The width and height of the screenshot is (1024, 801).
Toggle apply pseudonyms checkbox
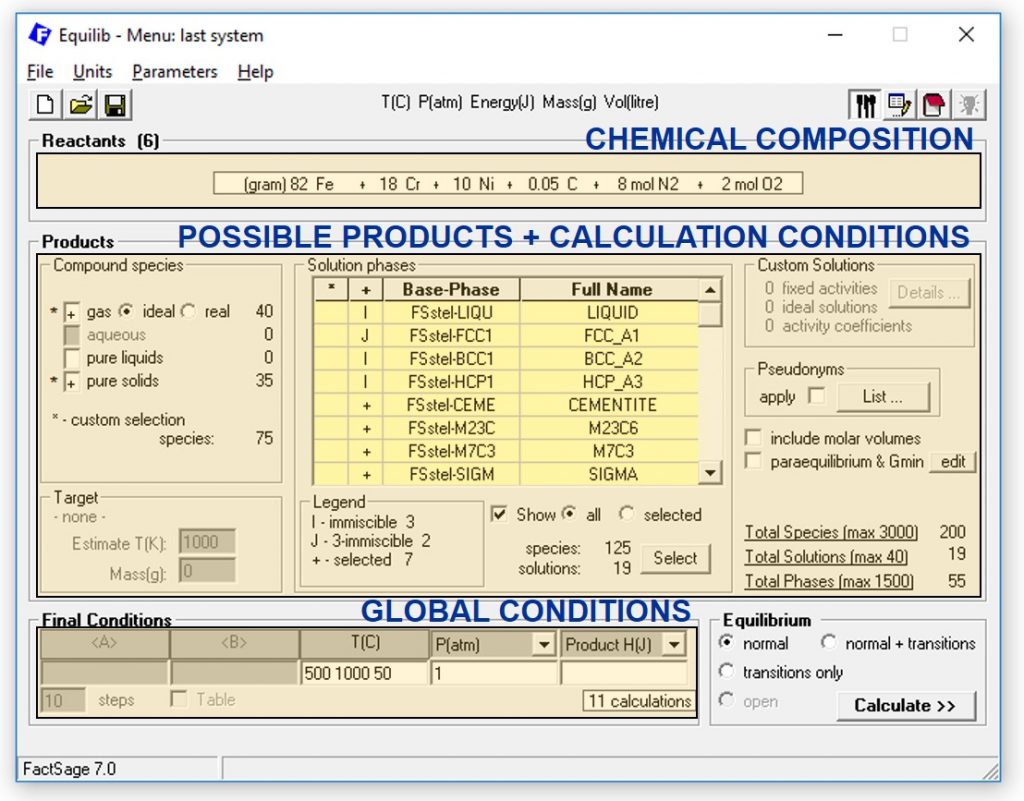816,396
